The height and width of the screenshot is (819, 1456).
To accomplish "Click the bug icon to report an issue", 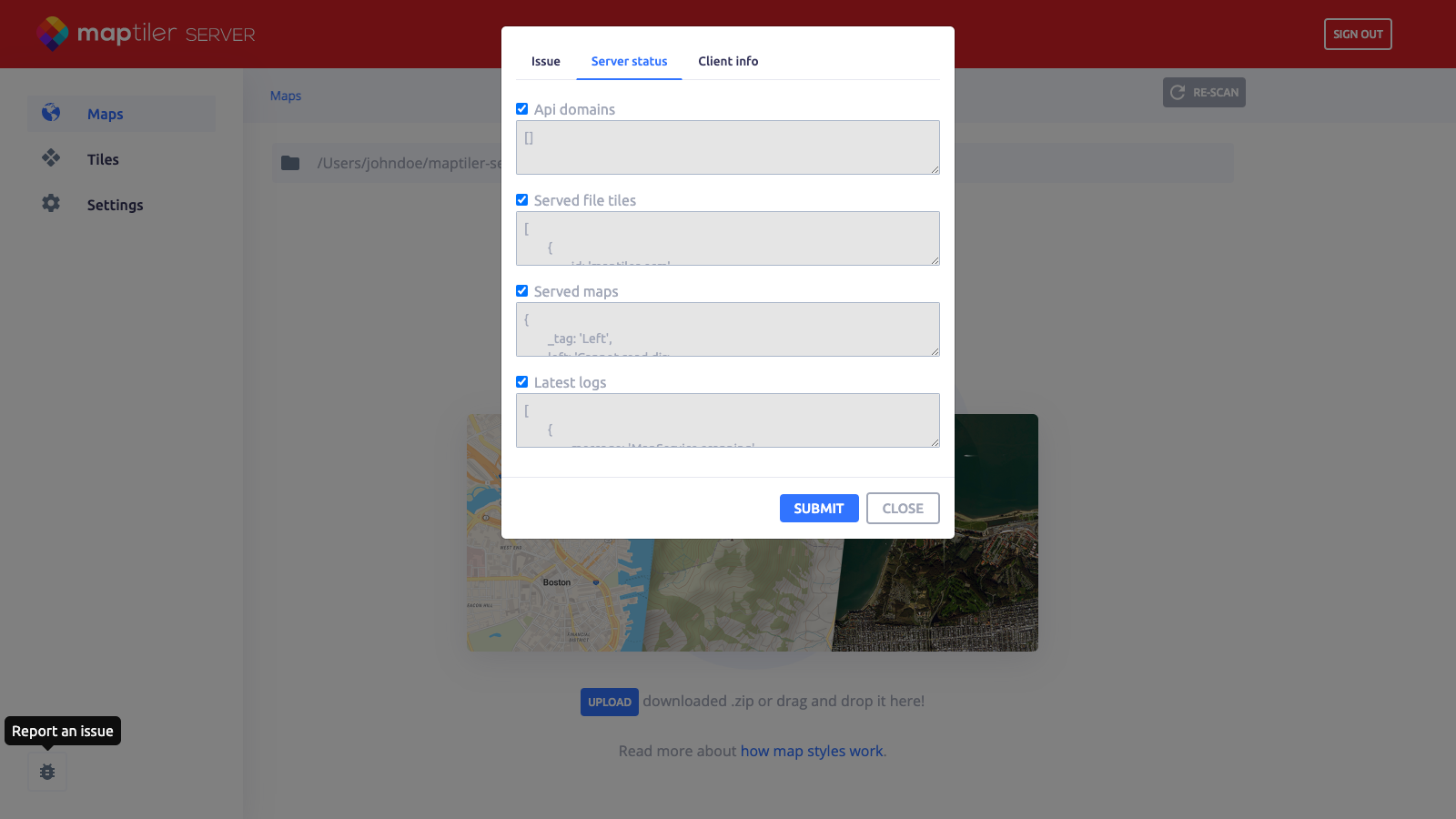I will pos(47,772).
